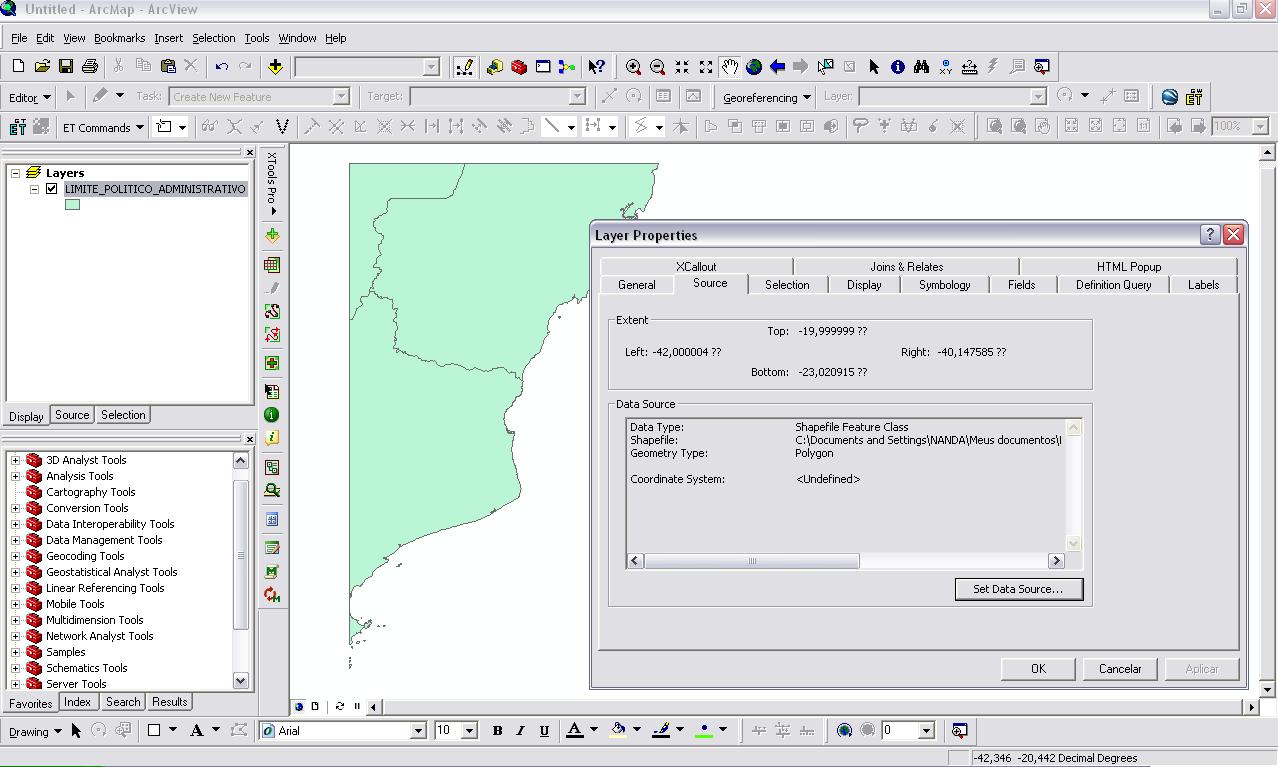The image size is (1278, 767).
Task: Toggle bold text formatting
Action: (x=497, y=731)
